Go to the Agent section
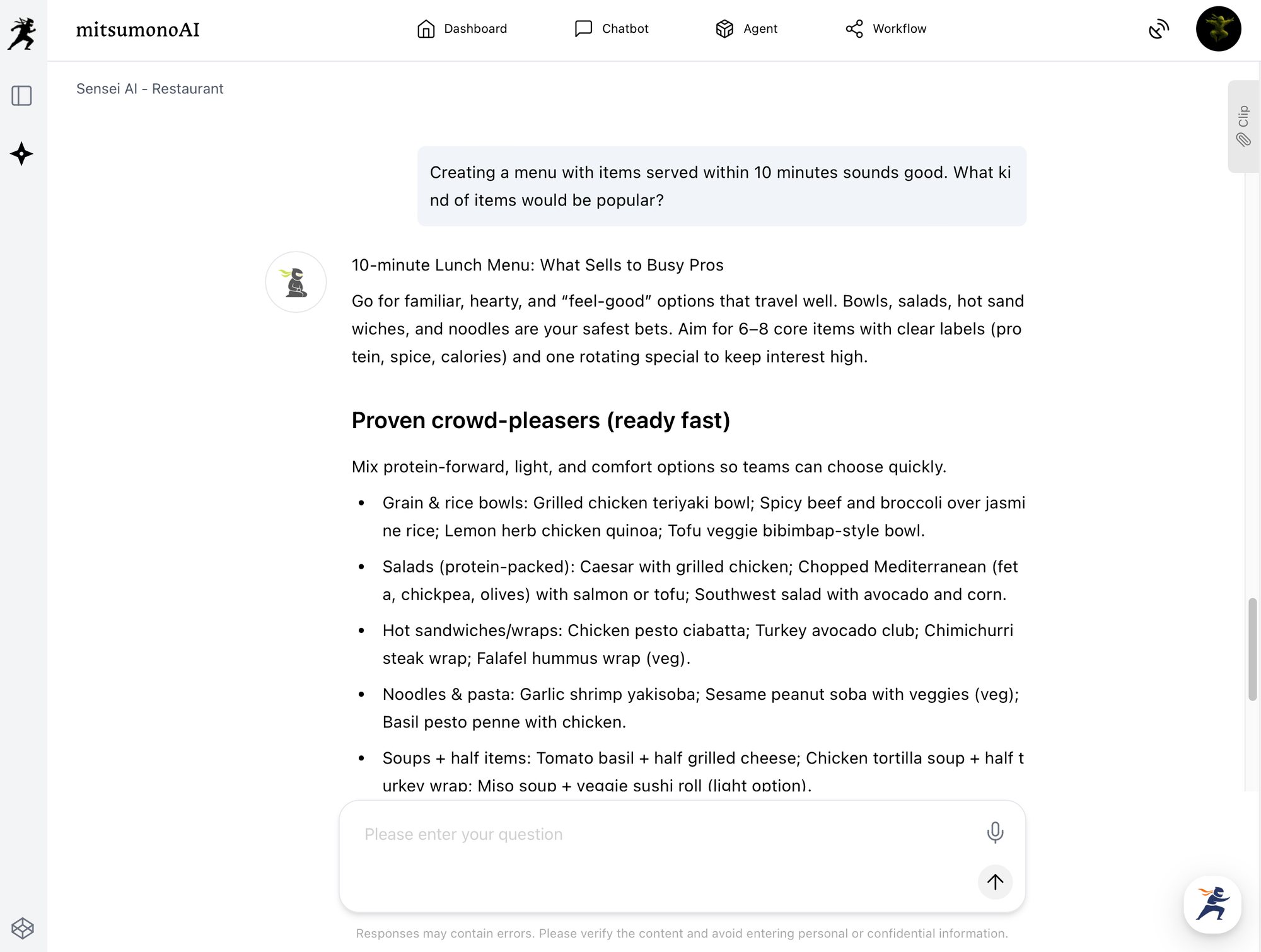This screenshot has height=952, width=1261. coord(747,29)
